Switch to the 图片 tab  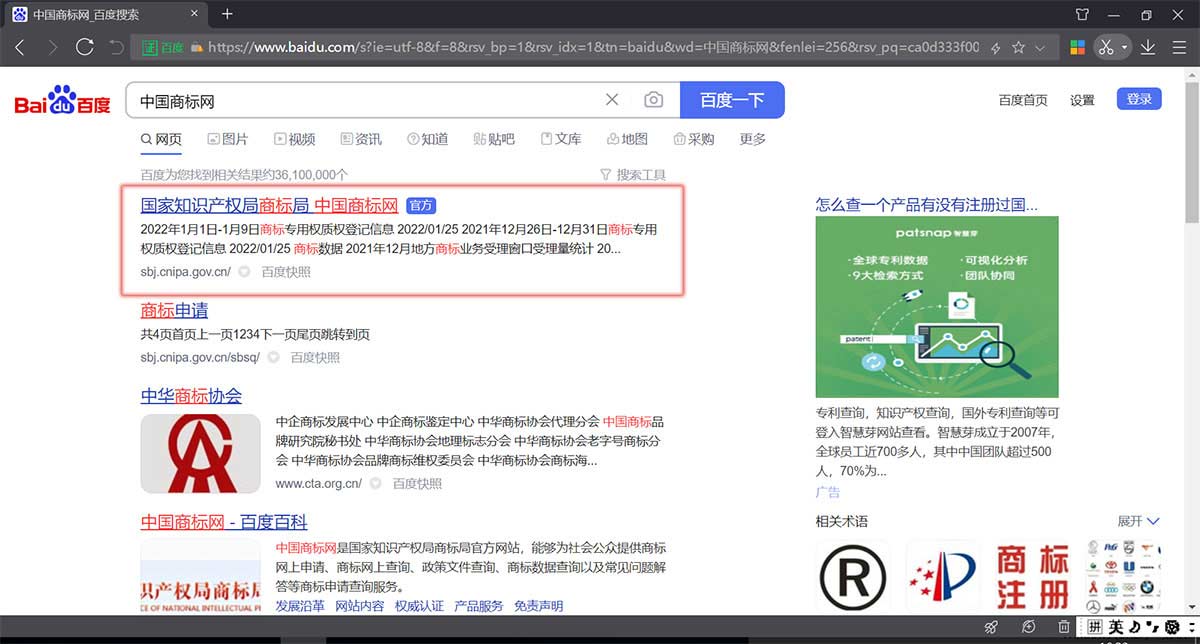(x=227, y=139)
